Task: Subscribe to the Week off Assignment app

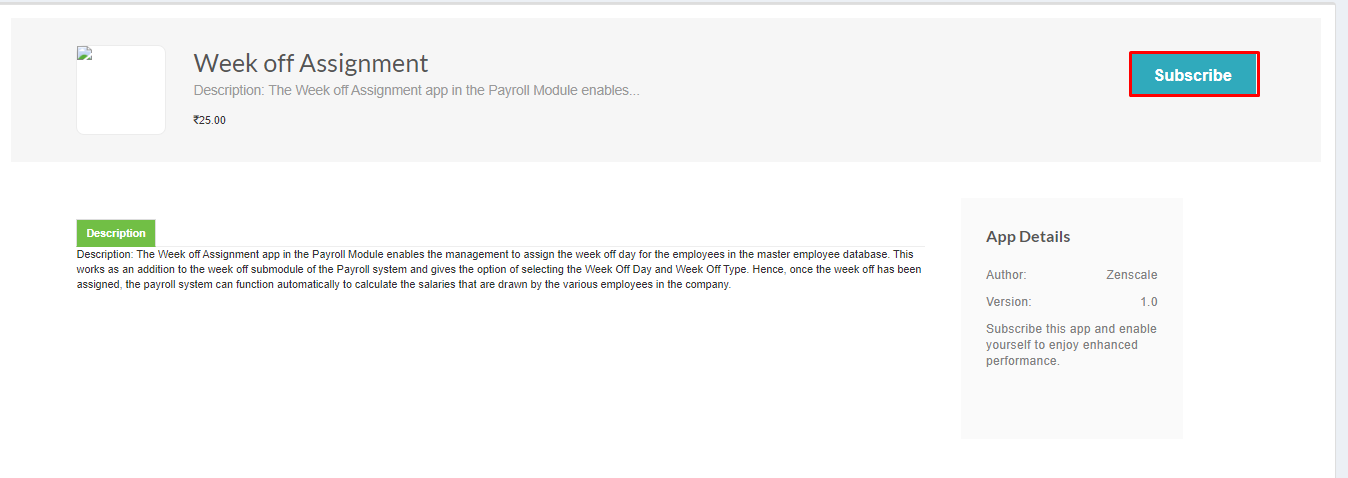Action: pyautogui.click(x=1193, y=75)
